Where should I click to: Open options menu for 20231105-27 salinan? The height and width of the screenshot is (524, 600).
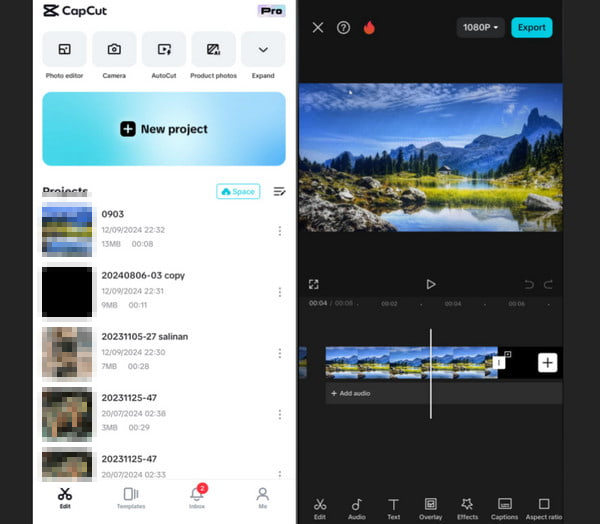click(280, 353)
